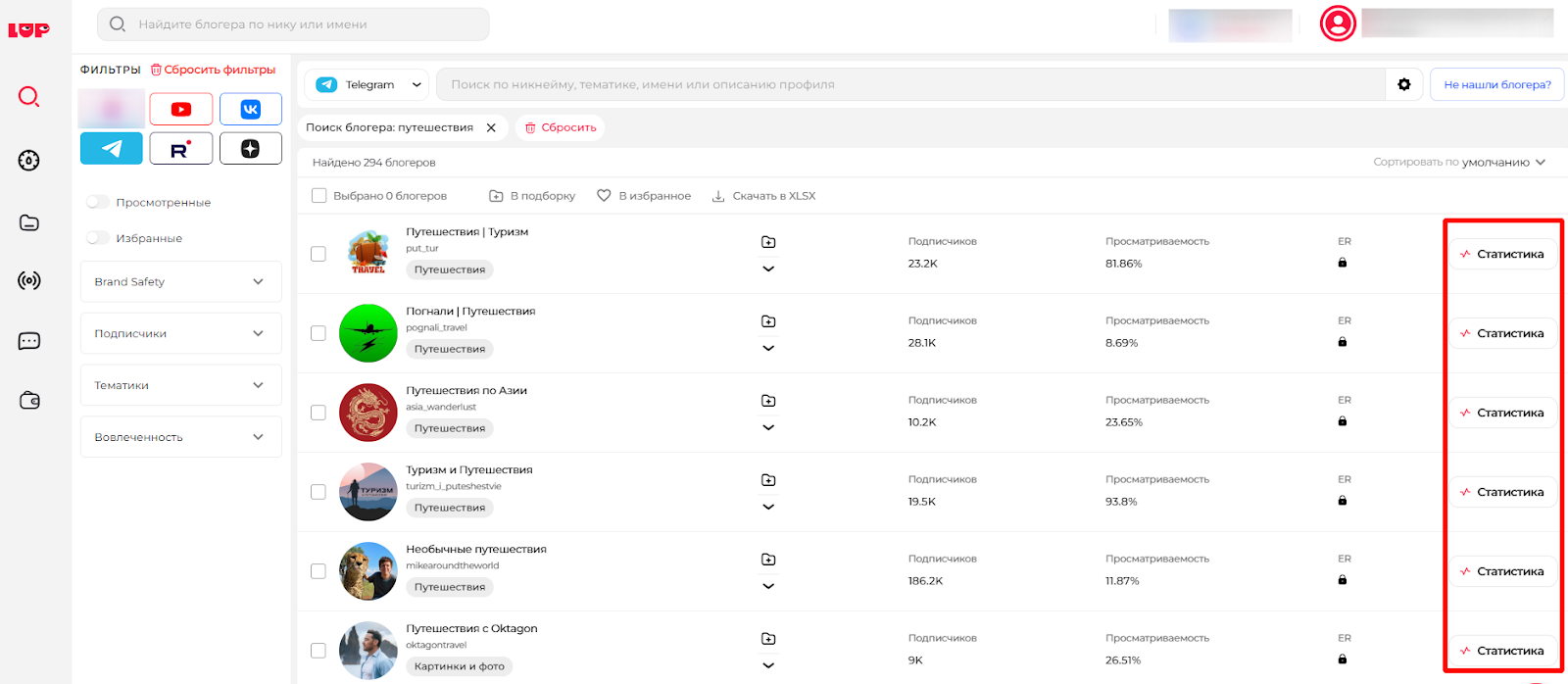Click the blogger name search field at top

pyautogui.click(x=293, y=24)
